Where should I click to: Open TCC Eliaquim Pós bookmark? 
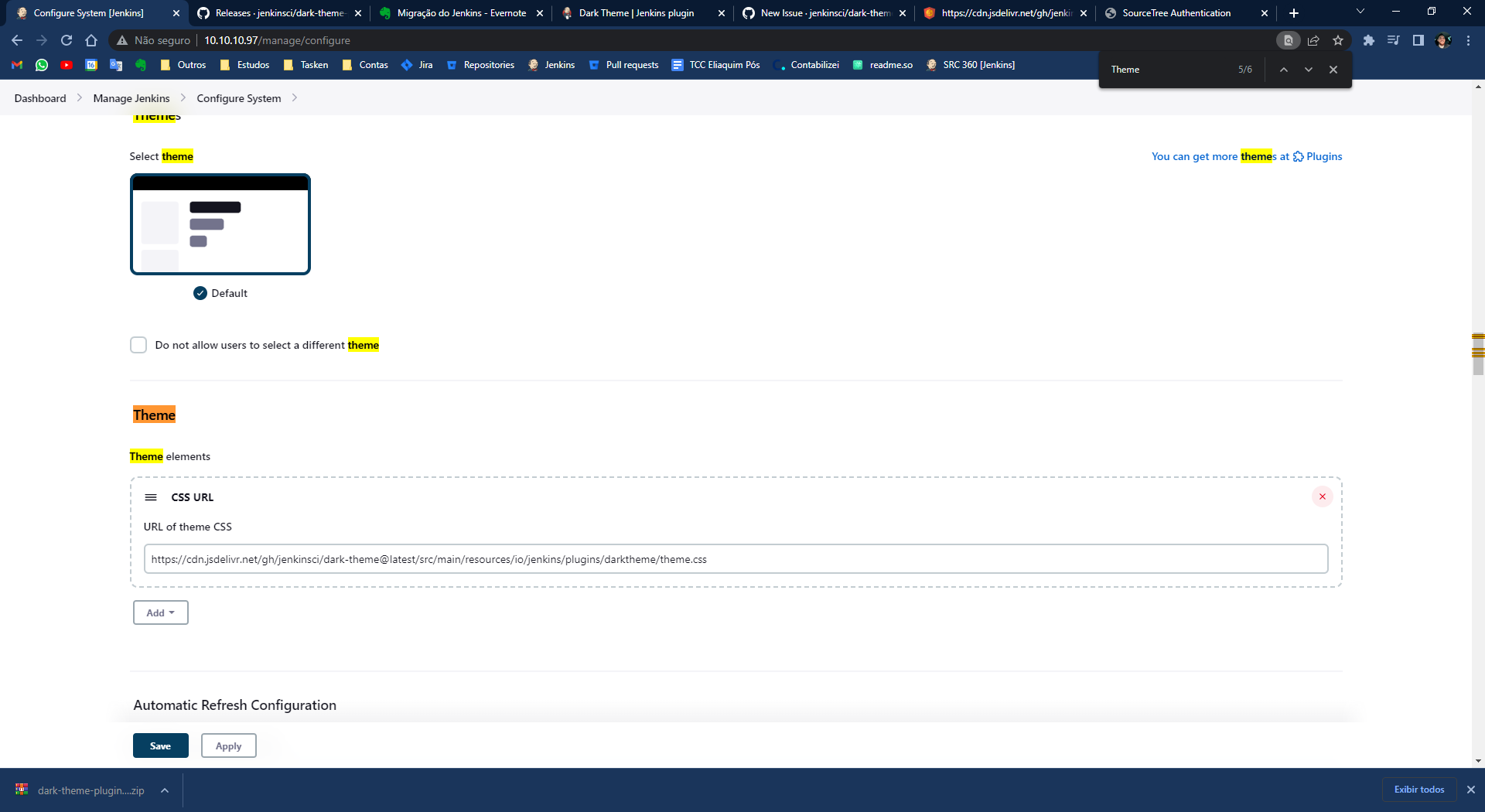(716, 65)
